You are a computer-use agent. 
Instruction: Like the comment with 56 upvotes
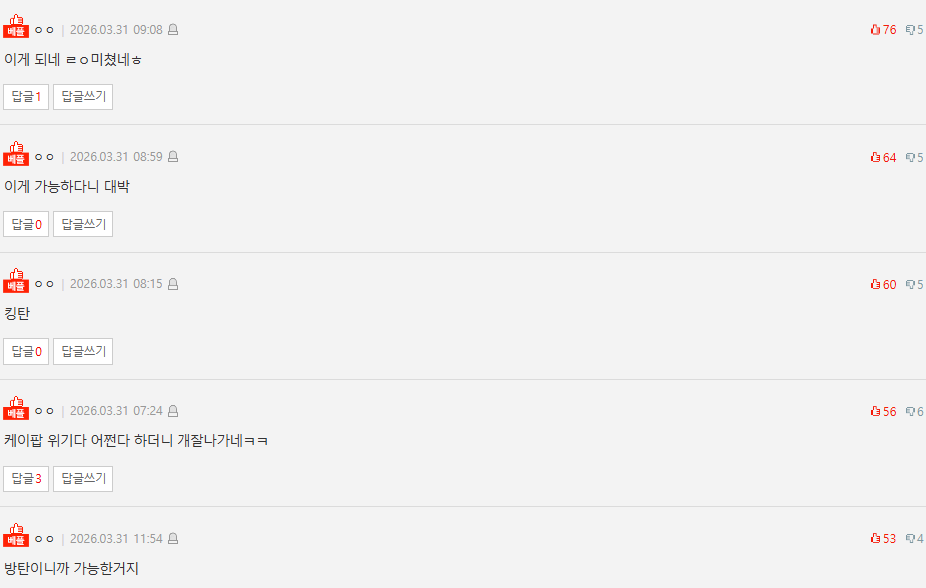pos(883,411)
